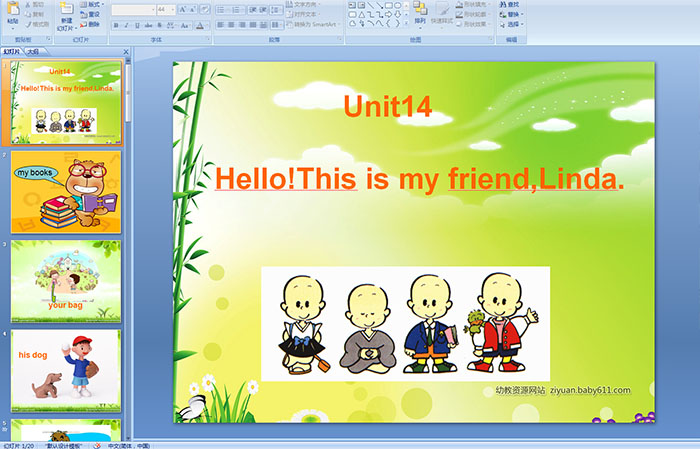Open the Character Spacing dropdown

[x=171, y=25]
